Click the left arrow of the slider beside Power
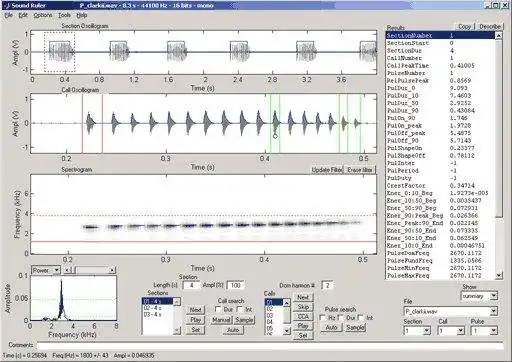 (67, 270)
